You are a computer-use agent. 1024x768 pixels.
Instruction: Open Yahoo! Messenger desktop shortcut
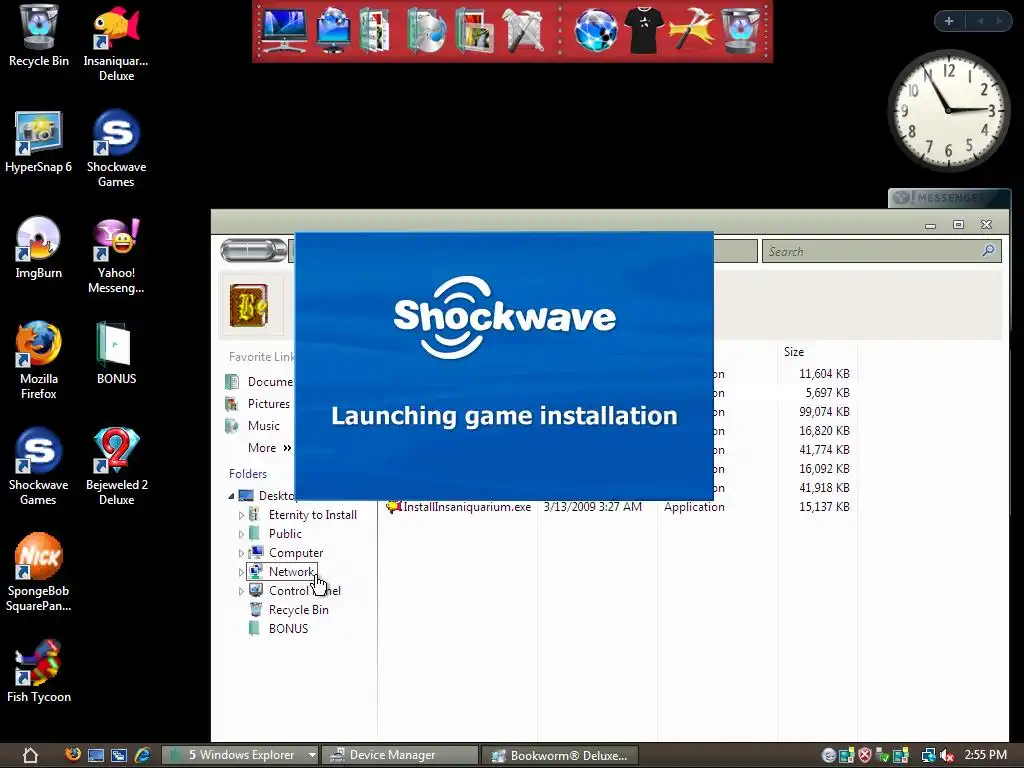point(116,256)
